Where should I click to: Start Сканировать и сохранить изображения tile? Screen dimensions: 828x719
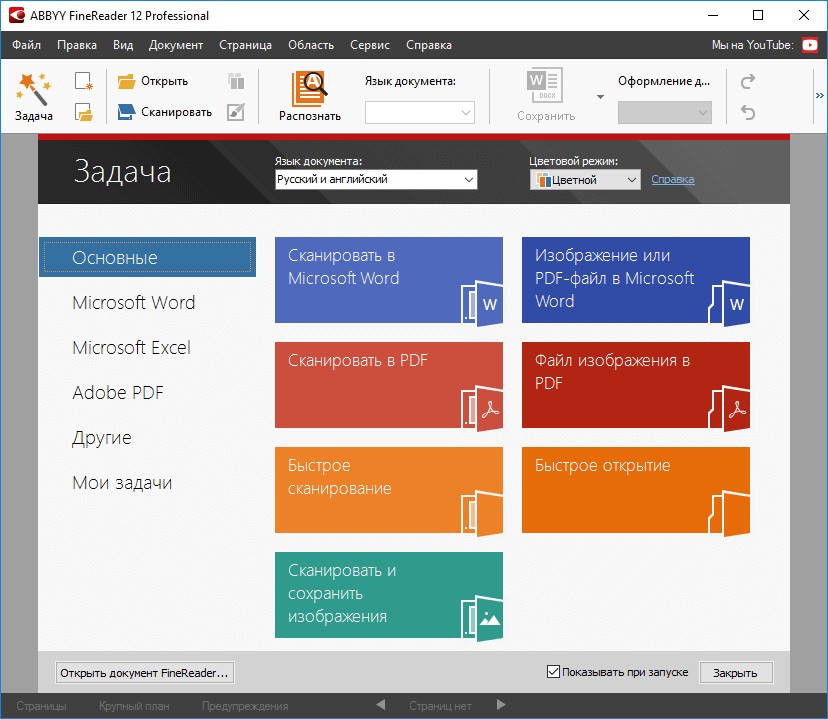[x=389, y=595]
